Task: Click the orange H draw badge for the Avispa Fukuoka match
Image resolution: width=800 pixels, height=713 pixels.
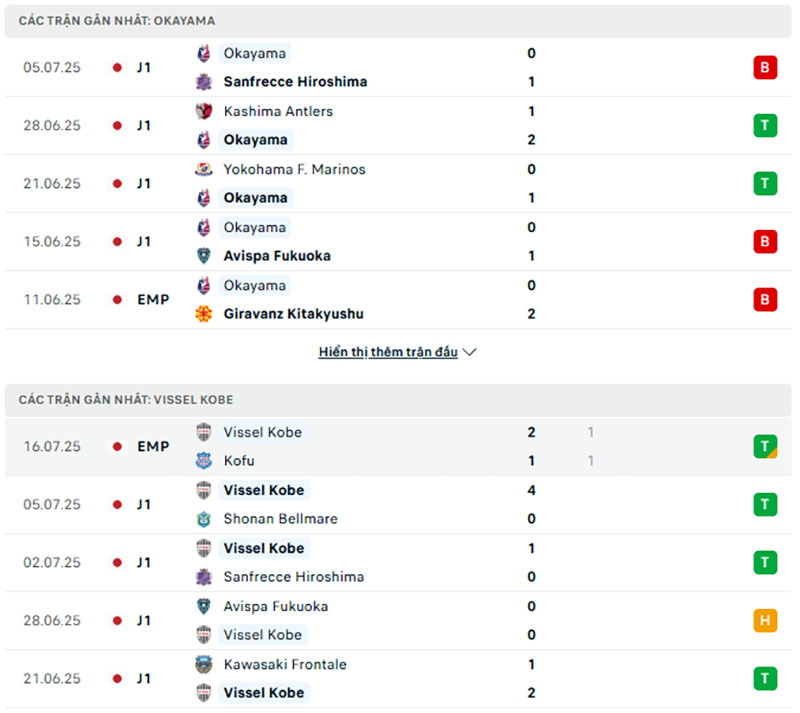Action: click(765, 621)
